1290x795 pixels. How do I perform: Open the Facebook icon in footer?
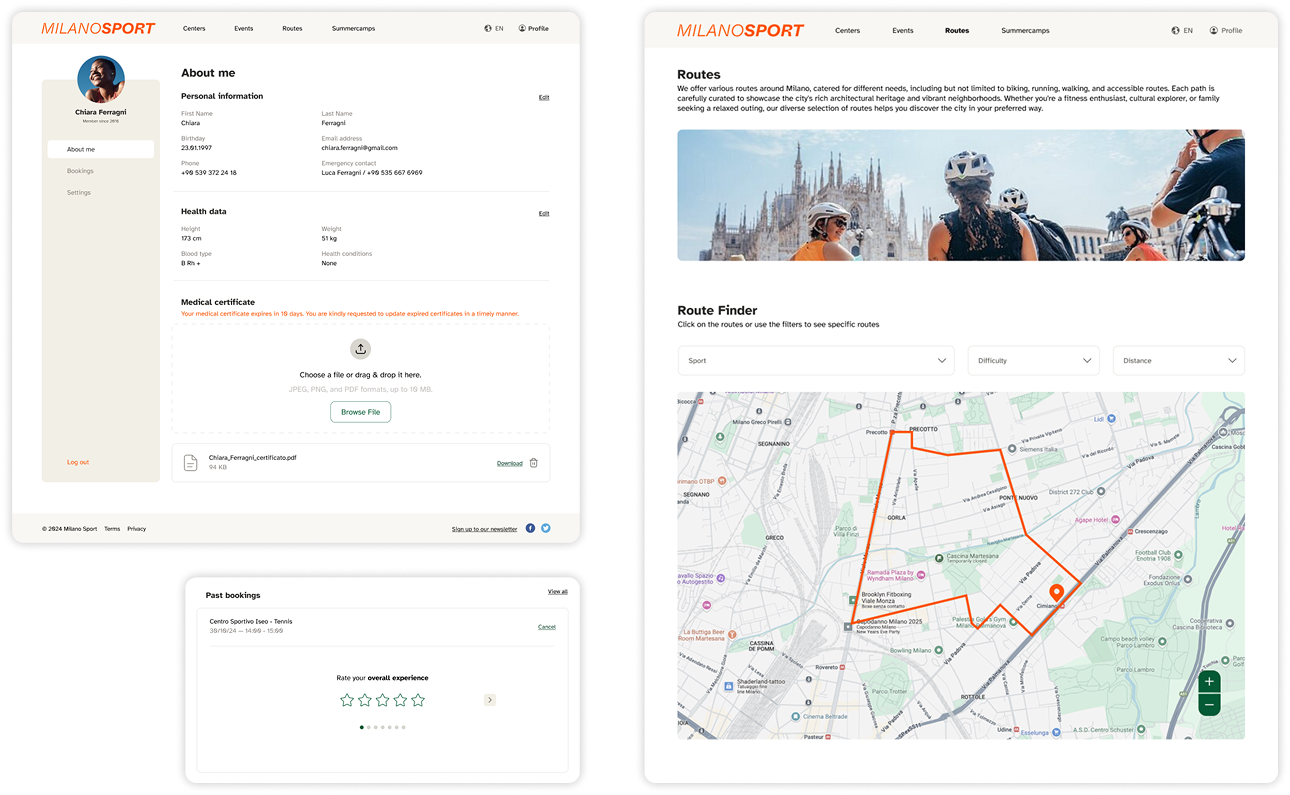coord(530,527)
